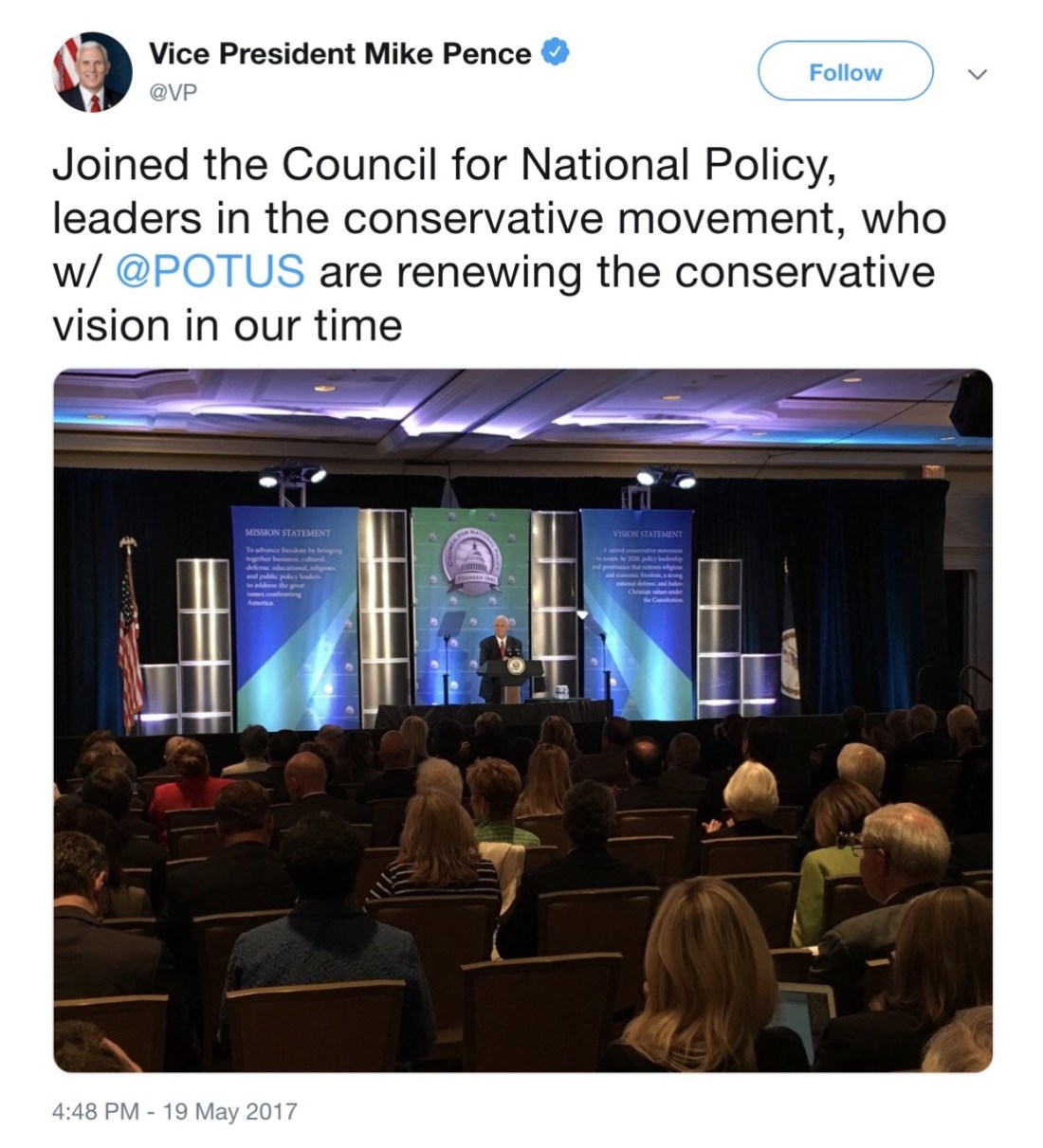The image size is (1043, 1148).
Task: Follow the Vice President's account
Action: pos(845,72)
